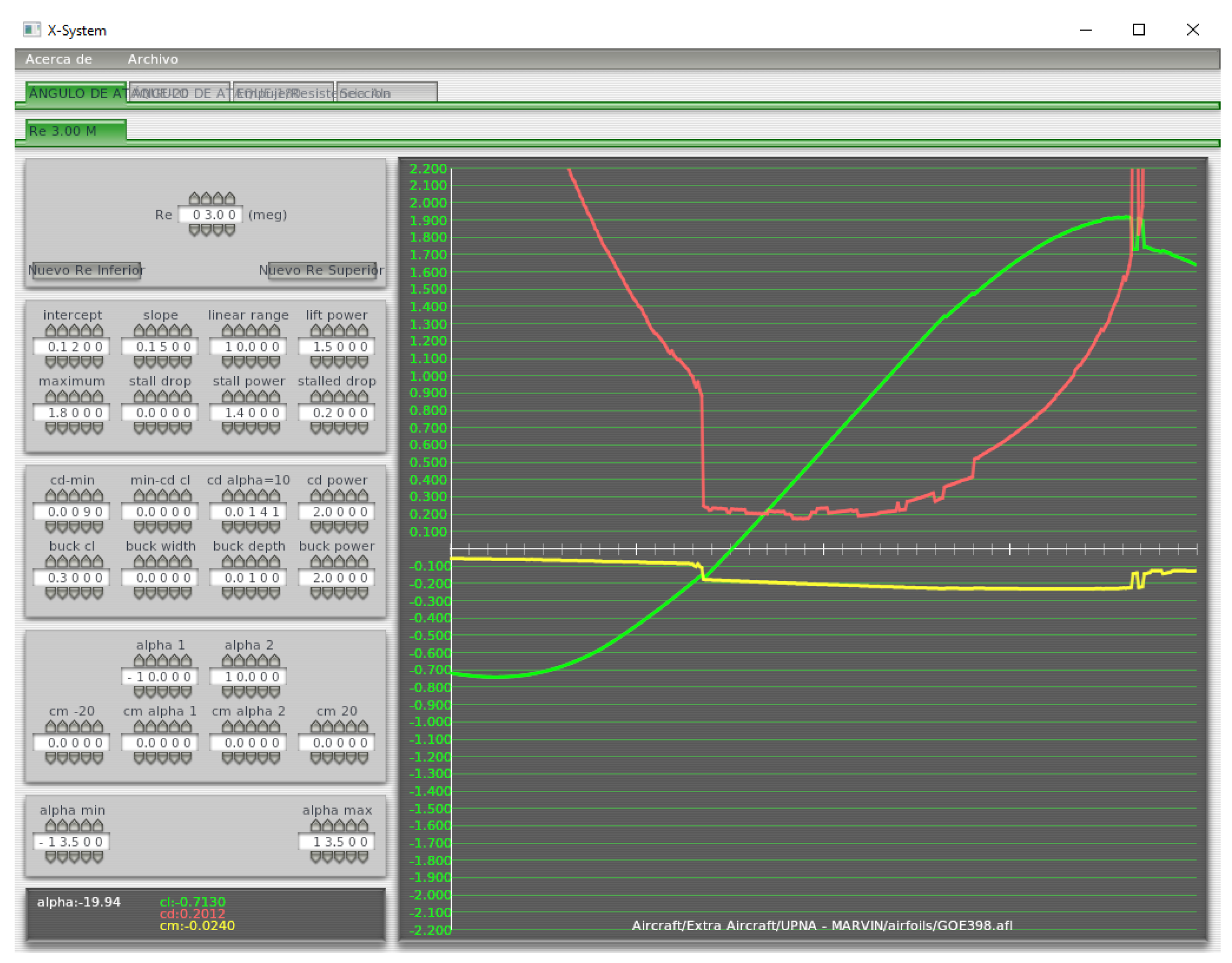Open the Archivo menu
The width and height of the screenshot is (1232, 963).
[x=152, y=59]
